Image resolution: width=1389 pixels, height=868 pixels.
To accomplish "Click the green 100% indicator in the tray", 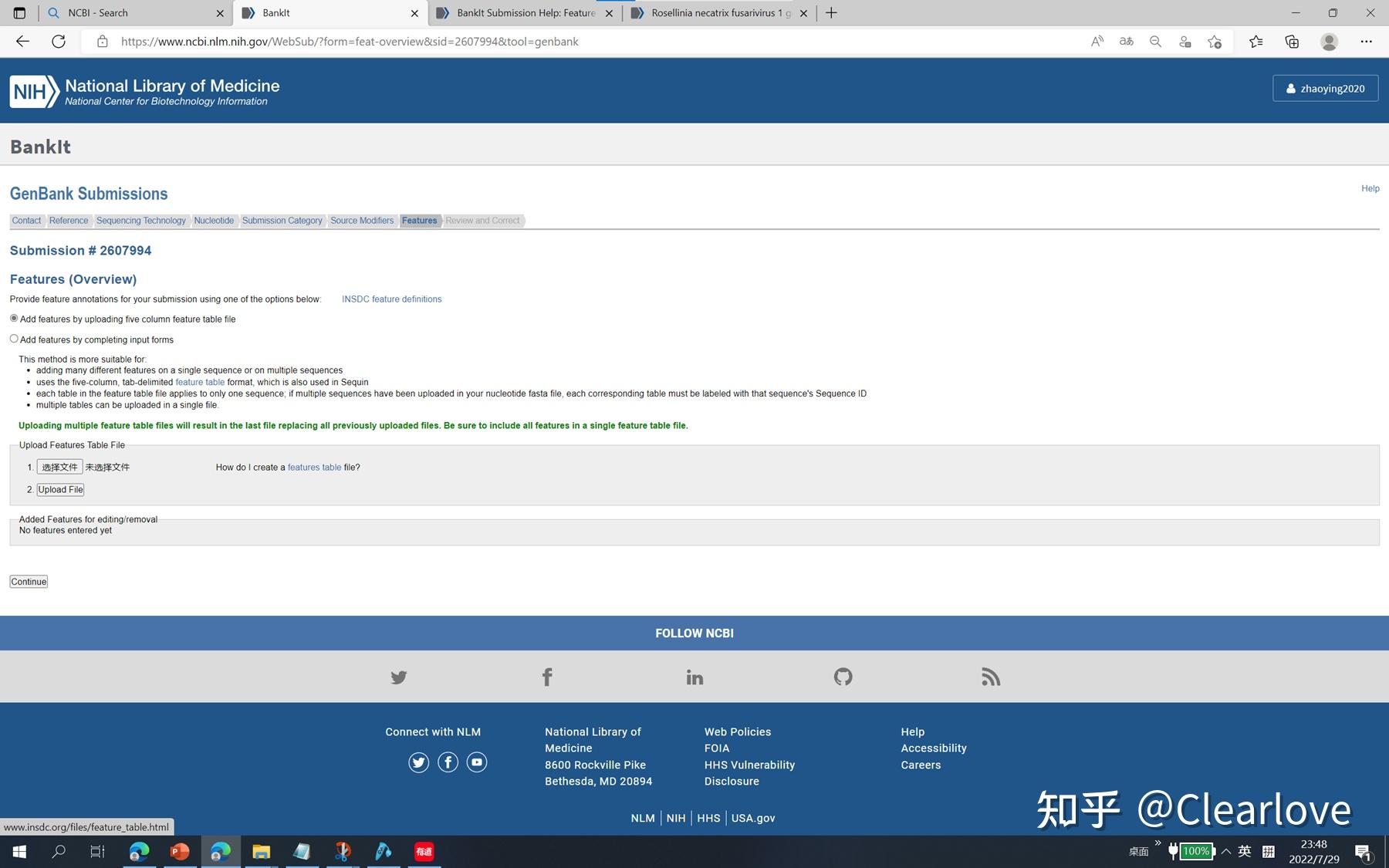I will pos(1195,852).
